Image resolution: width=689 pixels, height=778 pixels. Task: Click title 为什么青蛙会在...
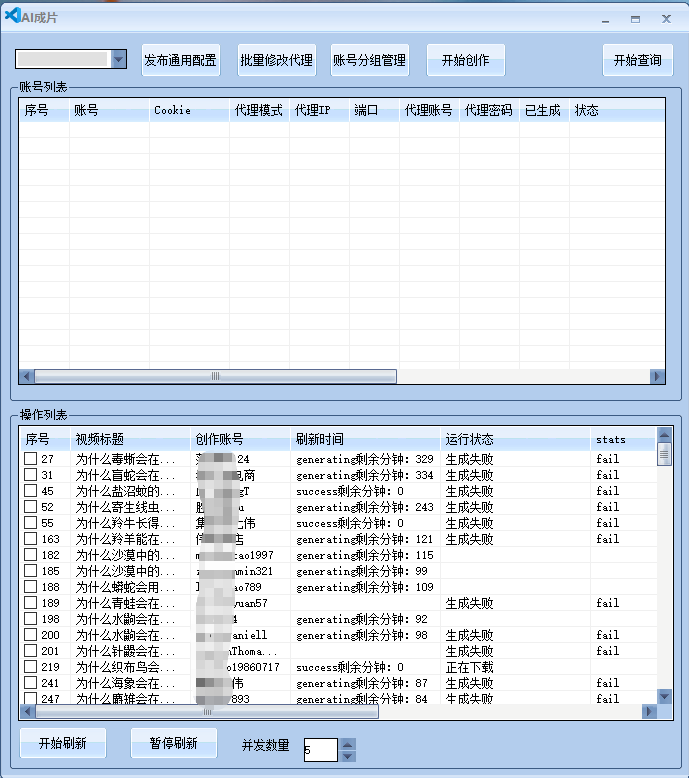click(125, 603)
